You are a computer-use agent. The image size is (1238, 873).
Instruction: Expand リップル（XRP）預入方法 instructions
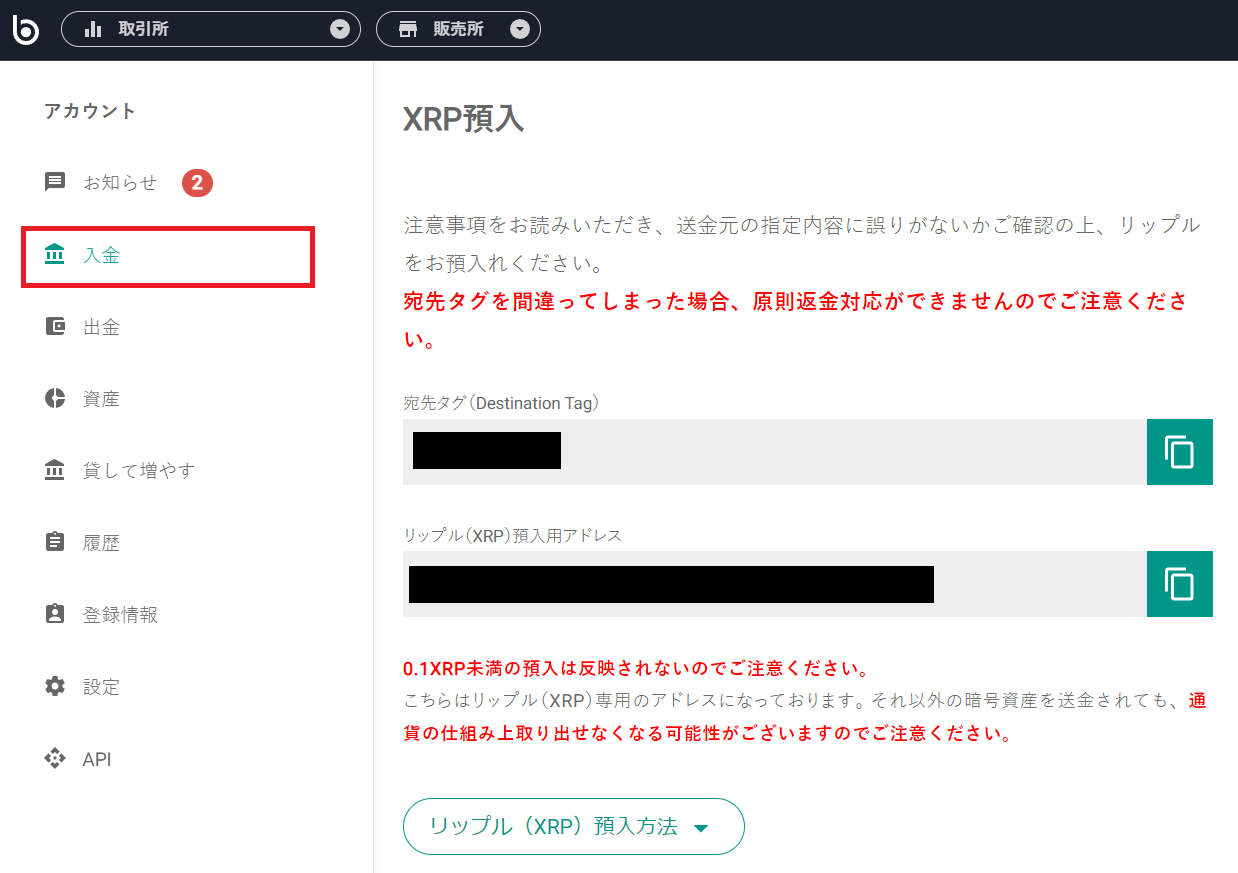pyautogui.click(x=573, y=826)
